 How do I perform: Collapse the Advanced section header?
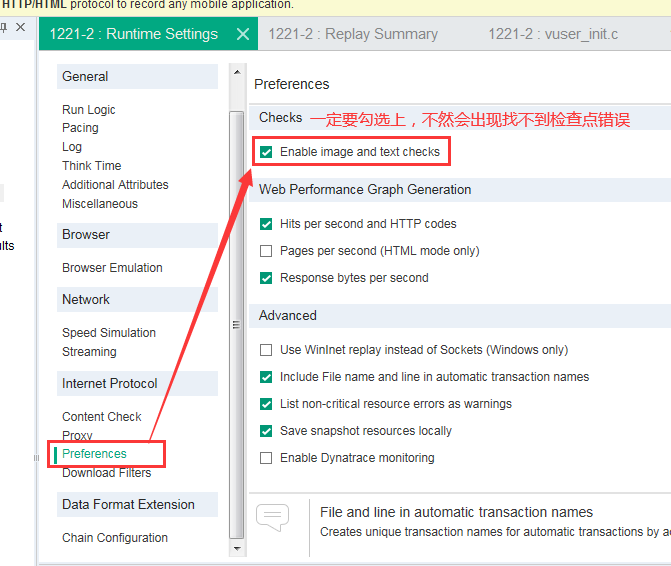(460, 316)
